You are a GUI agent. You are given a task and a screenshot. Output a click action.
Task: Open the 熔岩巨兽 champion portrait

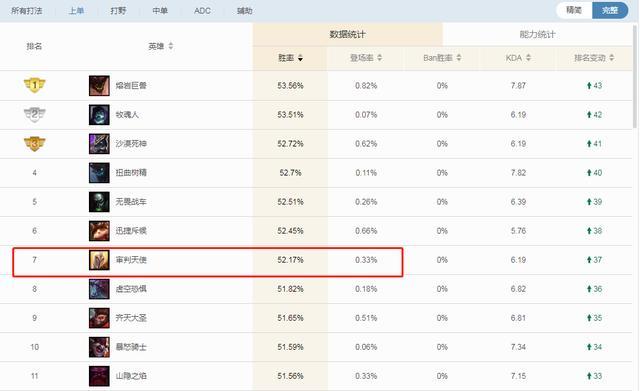99,86
